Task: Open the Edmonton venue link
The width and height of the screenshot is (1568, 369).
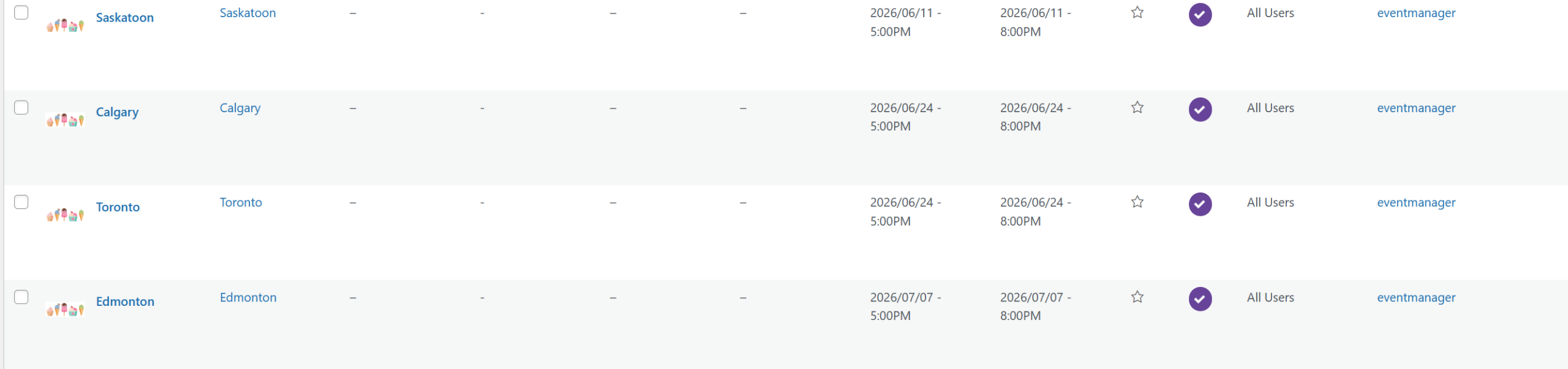Action: (248, 297)
